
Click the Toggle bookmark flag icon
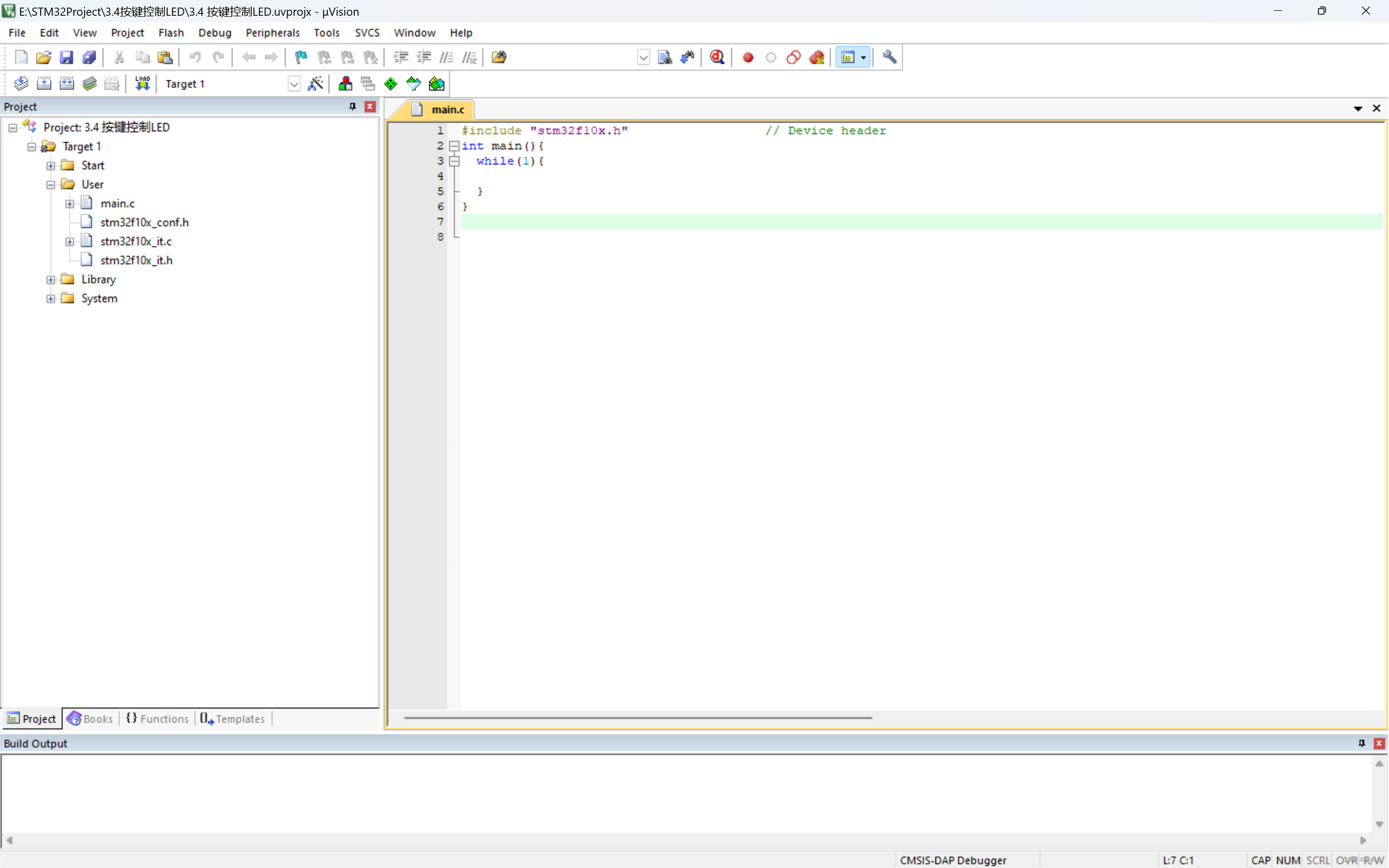pyautogui.click(x=301, y=57)
